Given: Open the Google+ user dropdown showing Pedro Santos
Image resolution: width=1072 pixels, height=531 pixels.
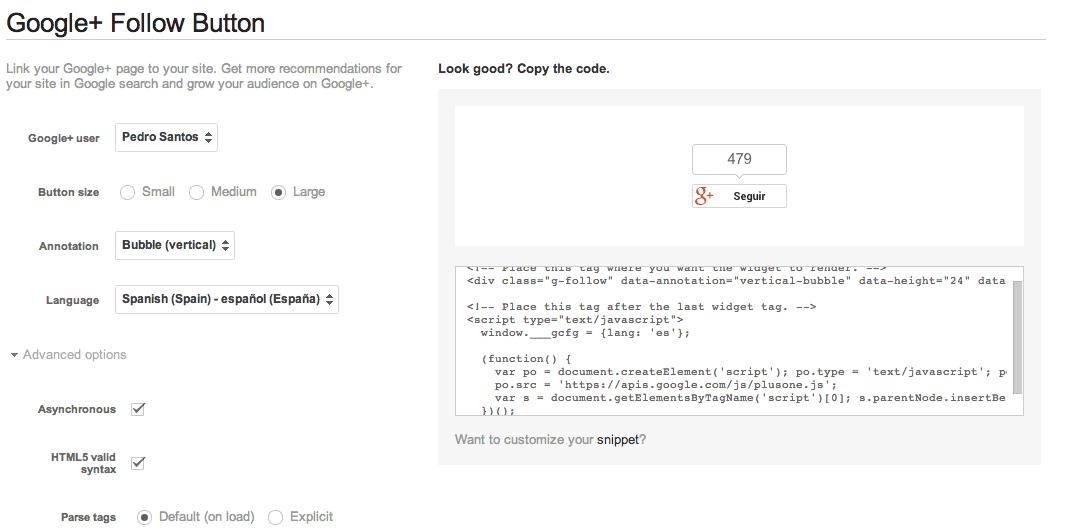Looking at the screenshot, I should click(166, 137).
